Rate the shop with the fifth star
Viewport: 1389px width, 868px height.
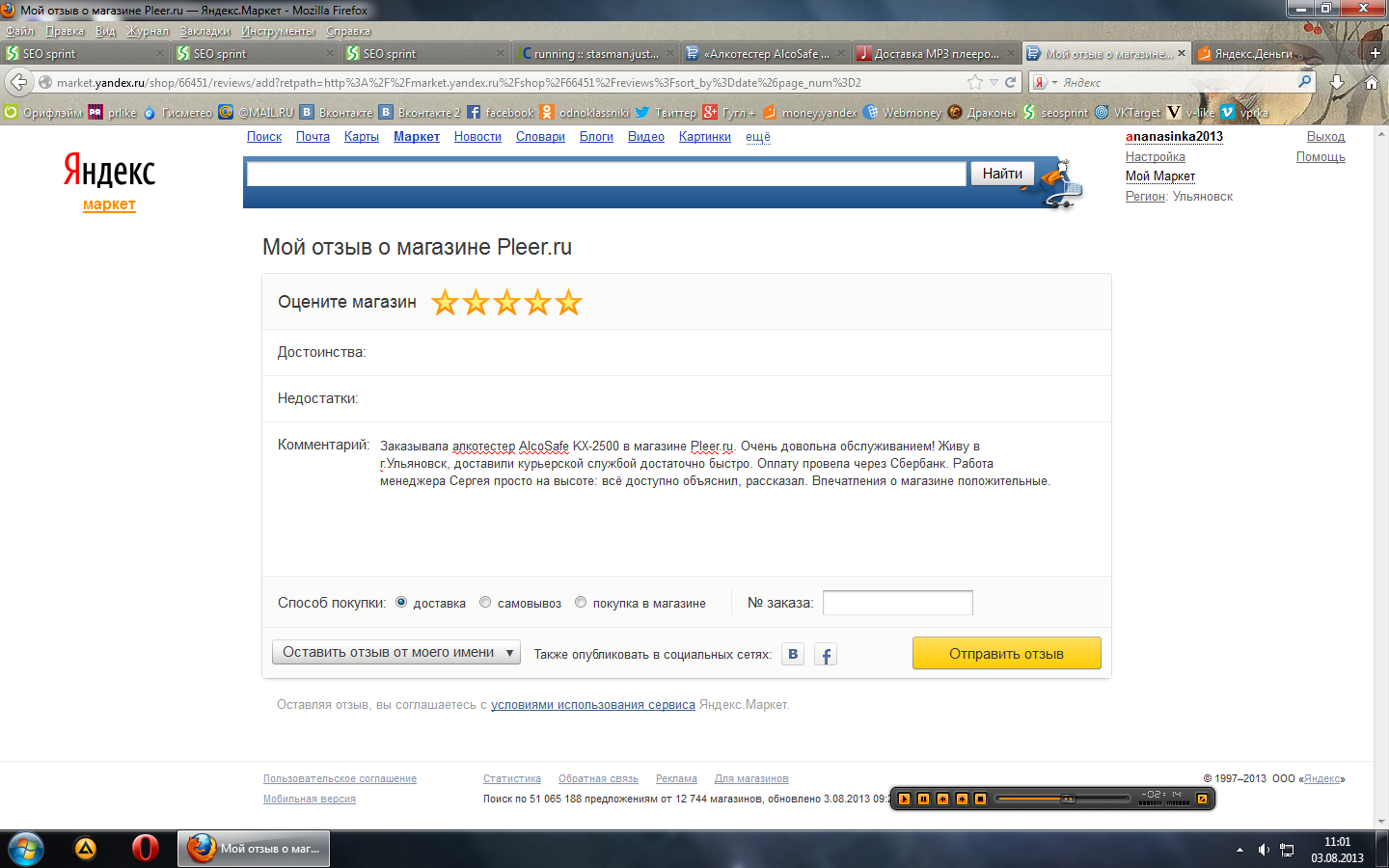[569, 303]
